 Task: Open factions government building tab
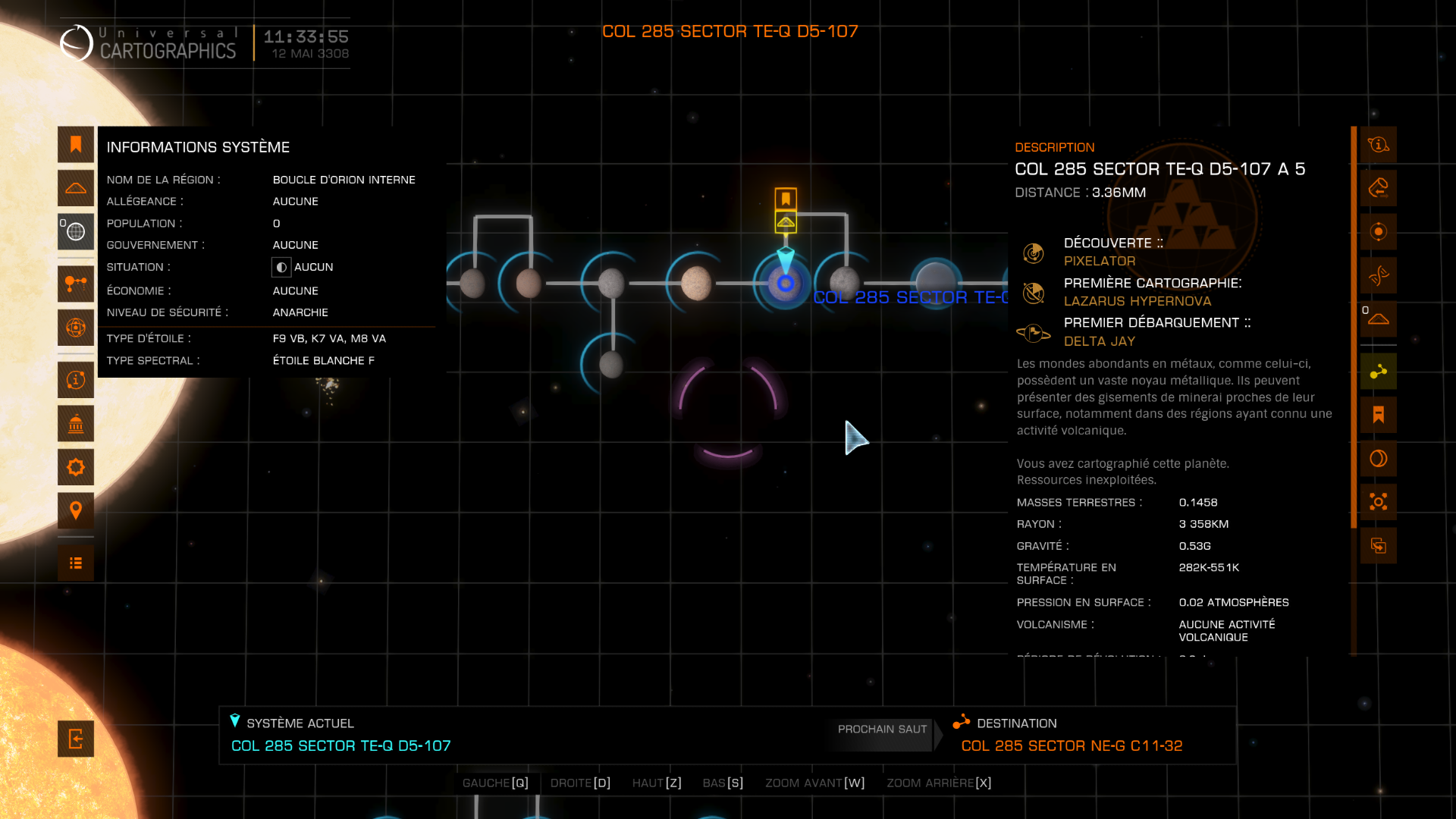(76, 423)
